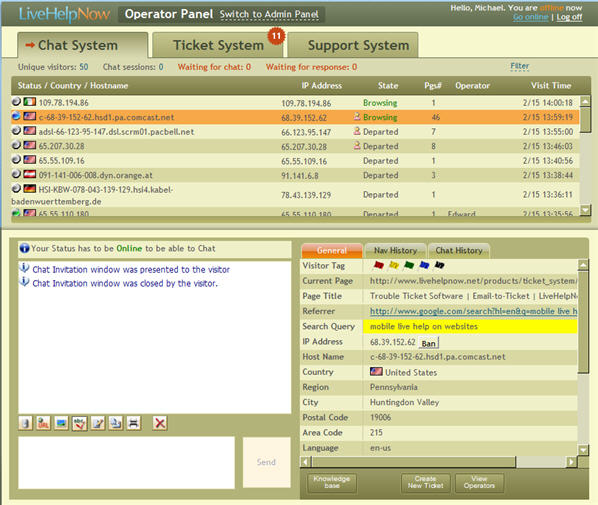Screen dimensions: 598x505
Task: Tag visitor with the green flag
Action: coord(409,265)
